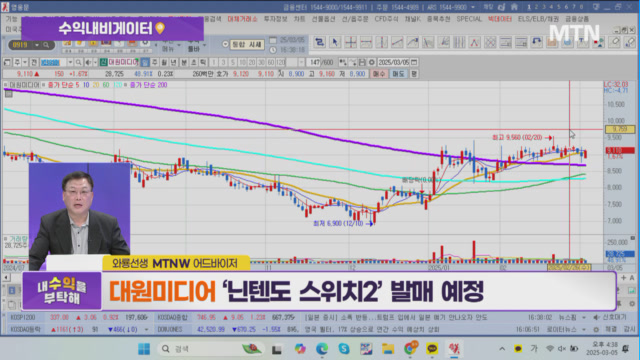Click the stock code input field
Screen dimensions: 640x360
53,62
